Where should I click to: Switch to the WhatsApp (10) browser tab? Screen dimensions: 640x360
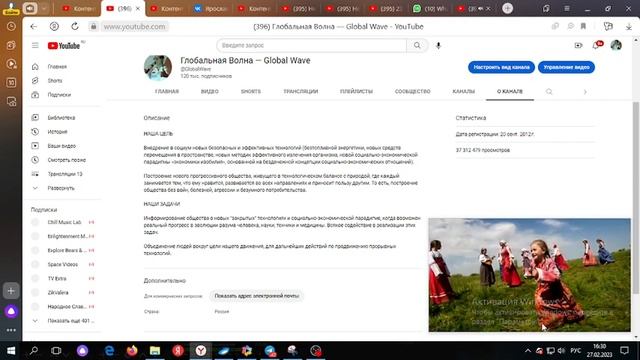[x=431, y=8]
